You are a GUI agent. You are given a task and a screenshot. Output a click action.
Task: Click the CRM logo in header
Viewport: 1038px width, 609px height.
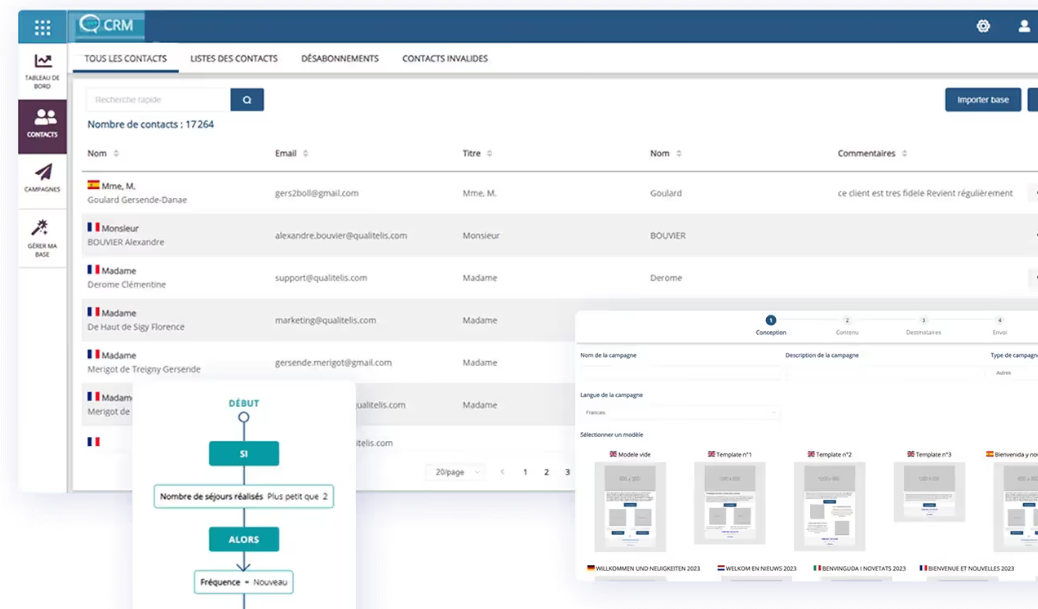[x=107, y=26]
